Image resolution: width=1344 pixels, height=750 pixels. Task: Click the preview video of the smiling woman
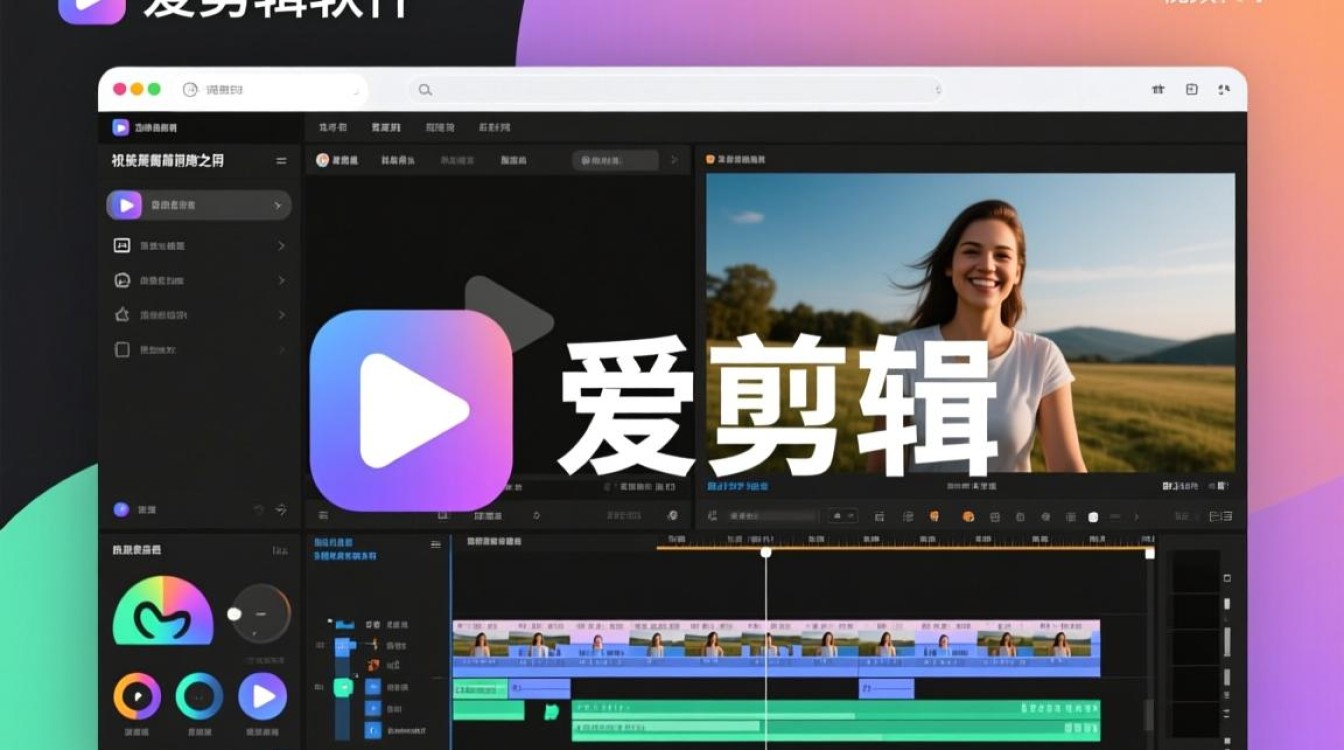coord(970,323)
